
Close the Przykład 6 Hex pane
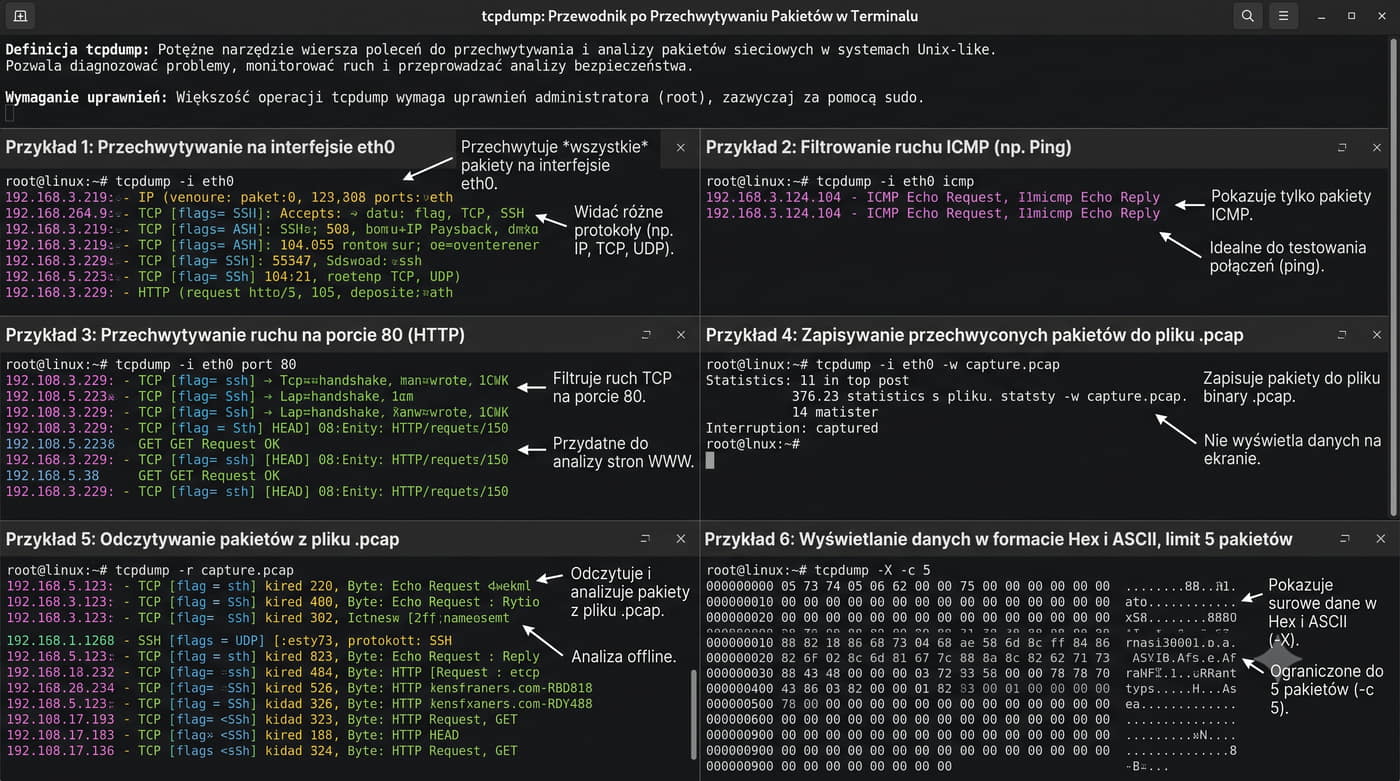click(x=1381, y=539)
